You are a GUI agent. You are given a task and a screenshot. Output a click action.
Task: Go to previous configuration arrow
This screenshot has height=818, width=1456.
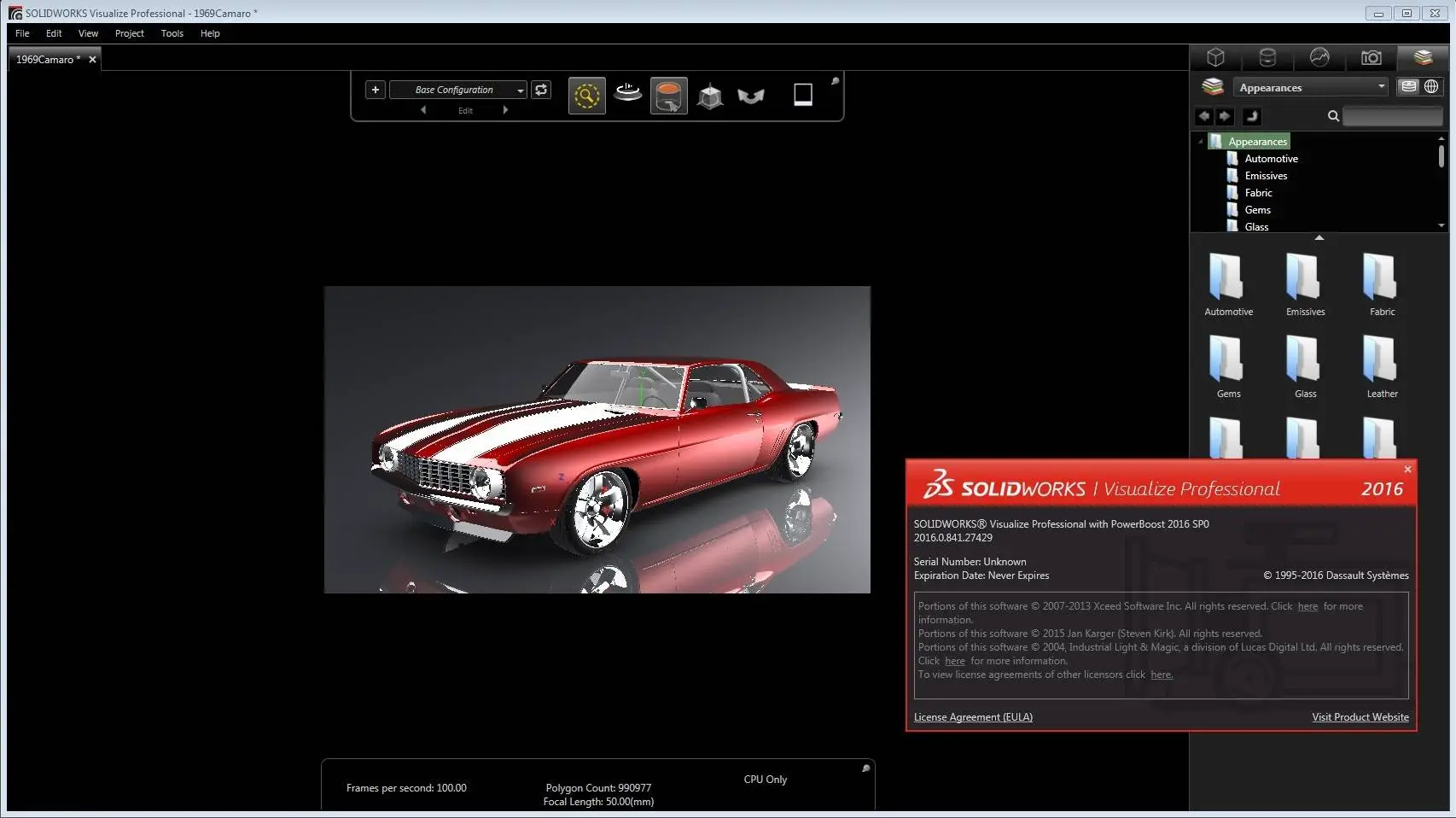click(x=423, y=110)
